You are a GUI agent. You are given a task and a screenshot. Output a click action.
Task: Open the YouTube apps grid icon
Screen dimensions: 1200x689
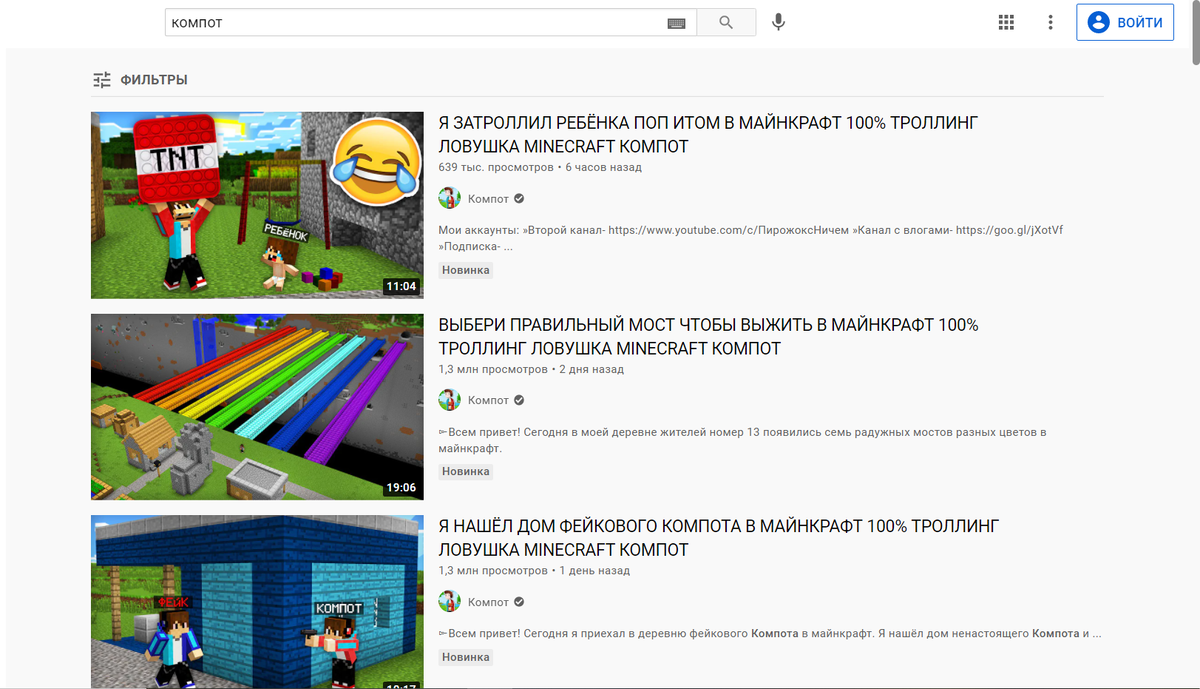(1007, 22)
